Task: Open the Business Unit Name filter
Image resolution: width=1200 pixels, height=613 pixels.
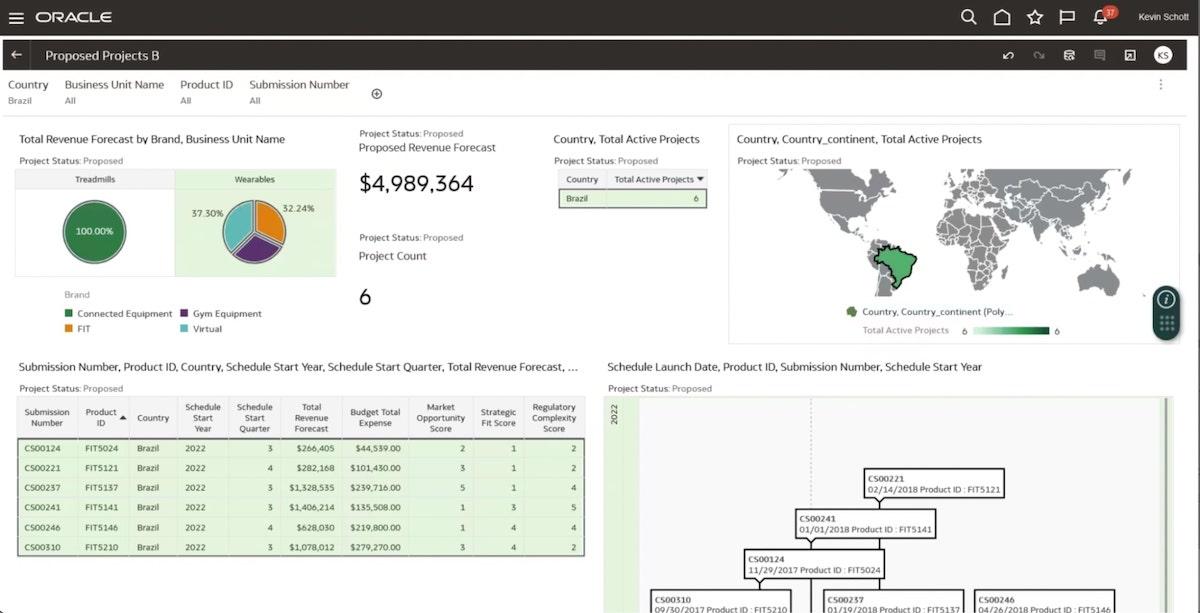Action: pos(114,92)
